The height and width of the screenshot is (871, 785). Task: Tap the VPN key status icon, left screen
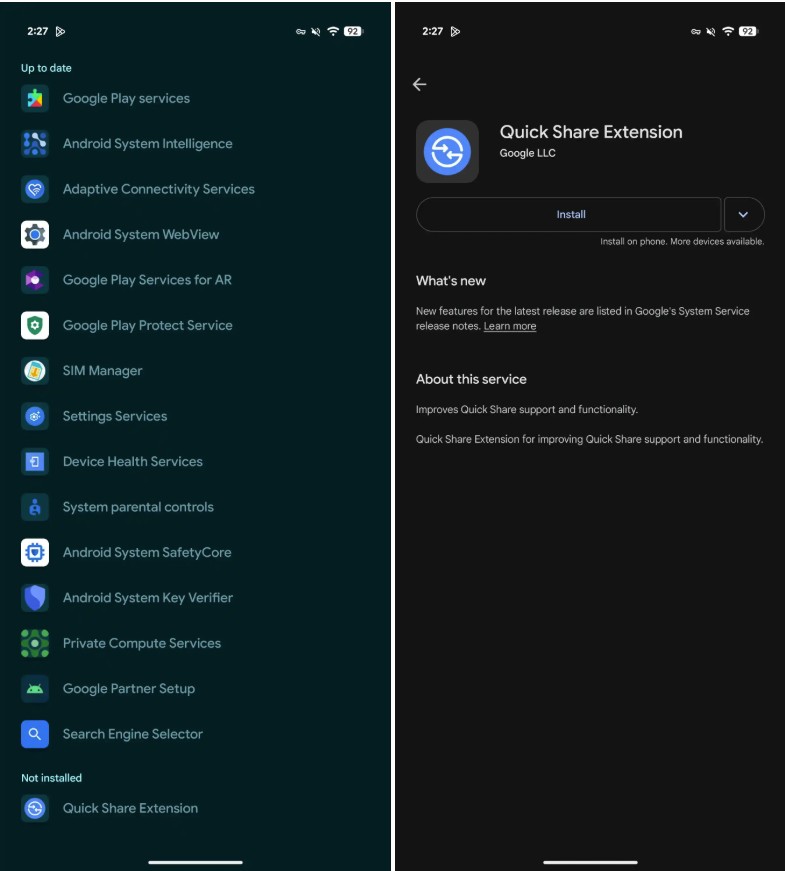[301, 32]
